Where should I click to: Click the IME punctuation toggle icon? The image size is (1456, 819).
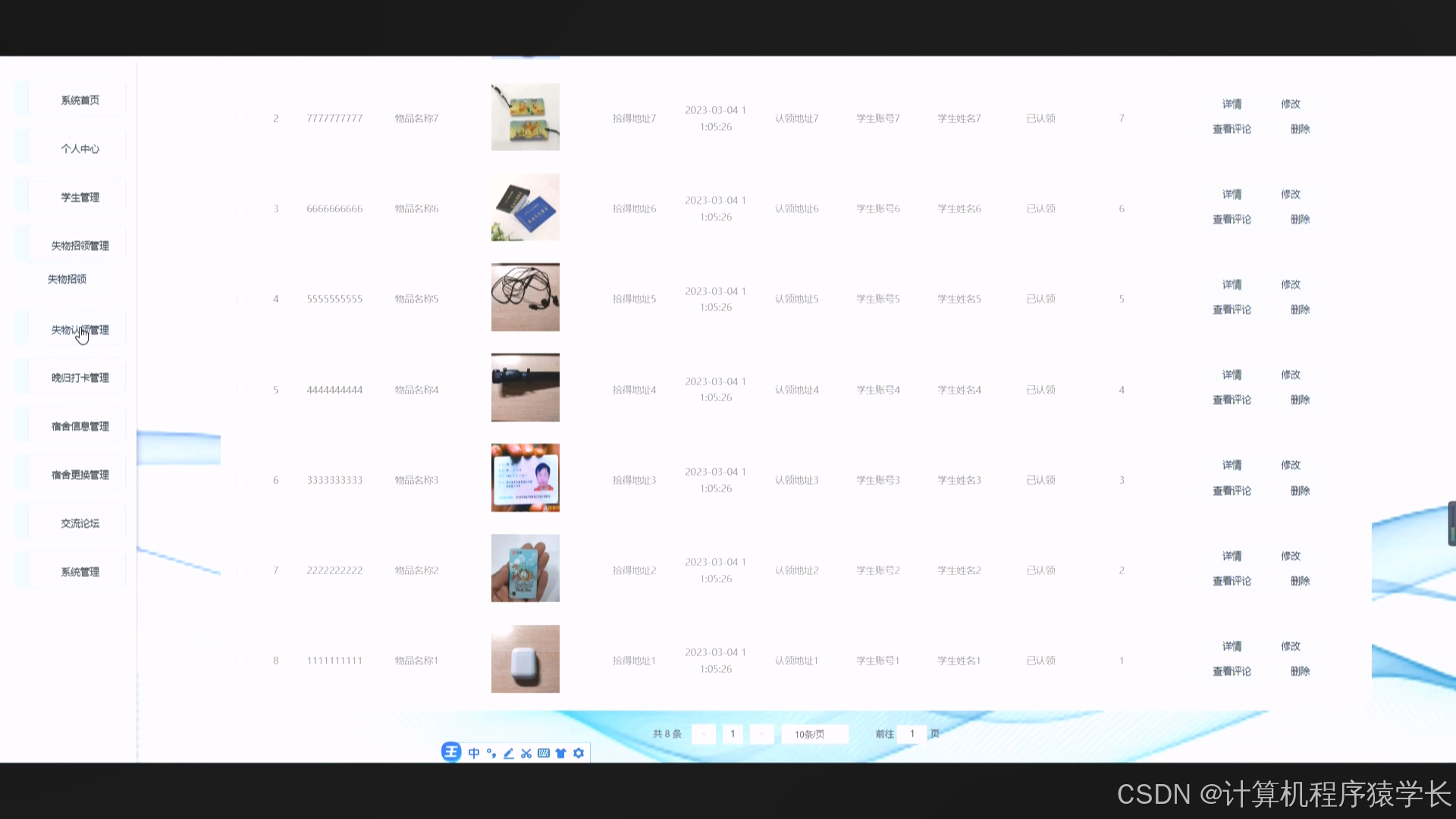(491, 753)
